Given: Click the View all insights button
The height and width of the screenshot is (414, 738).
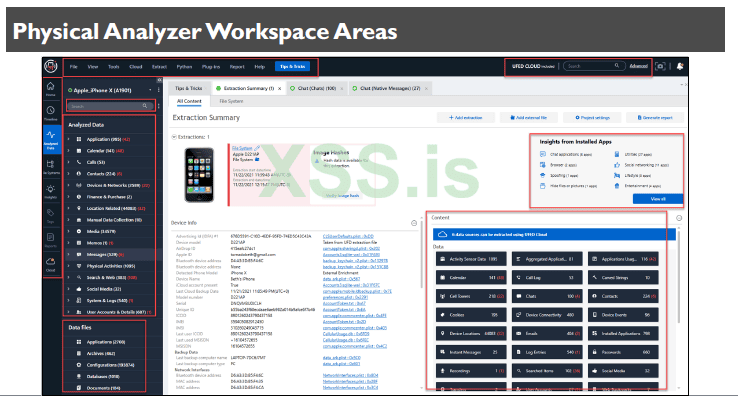Looking at the screenshot, I should pos(658,199).
